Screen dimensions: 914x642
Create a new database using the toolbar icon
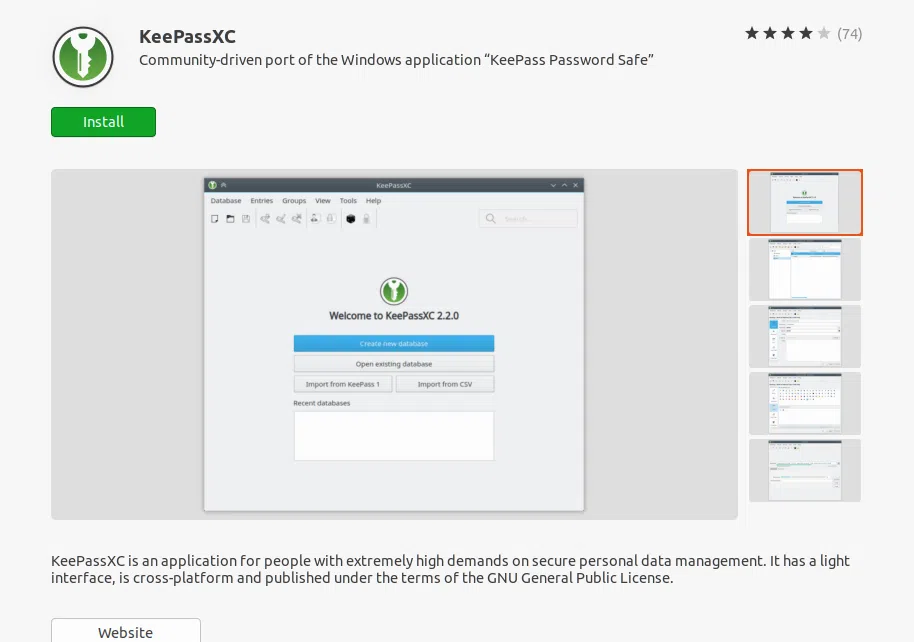point(214,218)
